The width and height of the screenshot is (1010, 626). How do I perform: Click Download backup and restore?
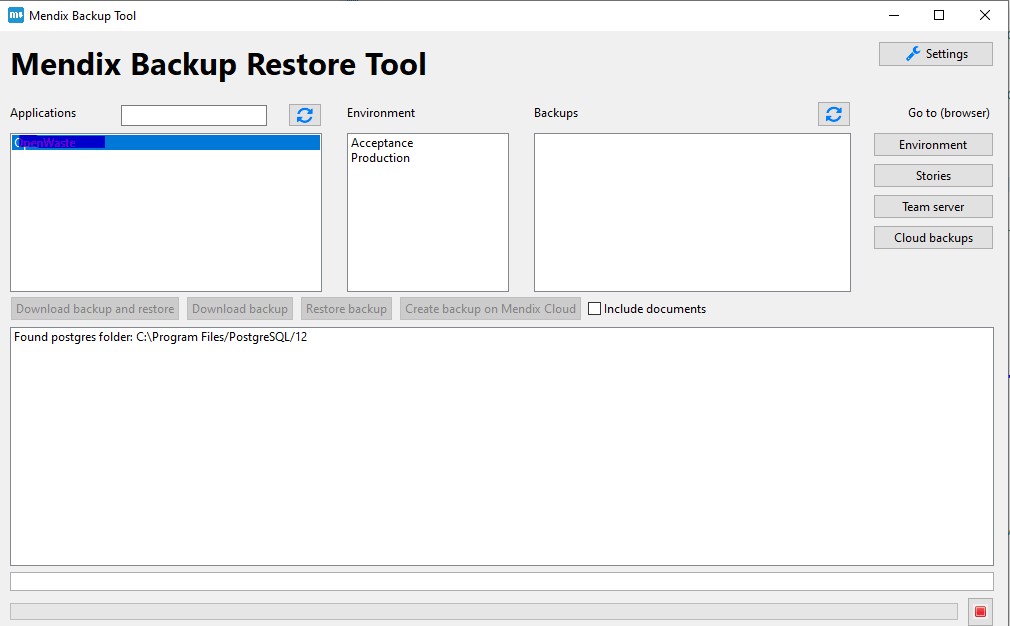[x=95, y=308]
